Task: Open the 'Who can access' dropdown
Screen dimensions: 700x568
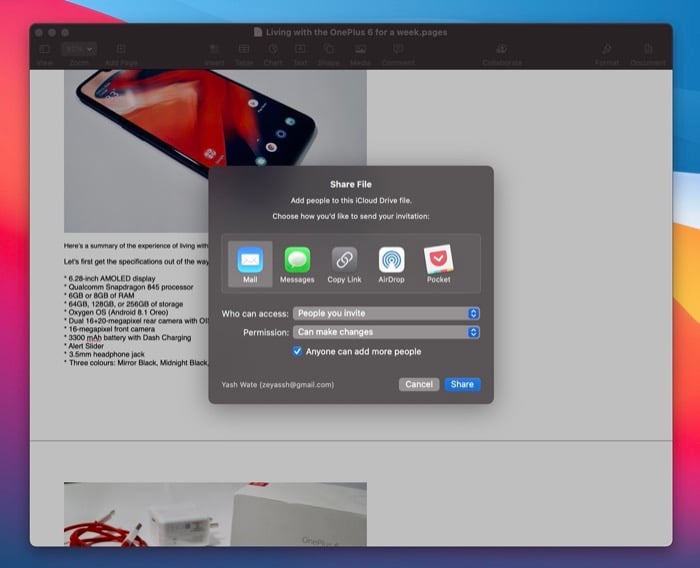Action: coord(386,313)
